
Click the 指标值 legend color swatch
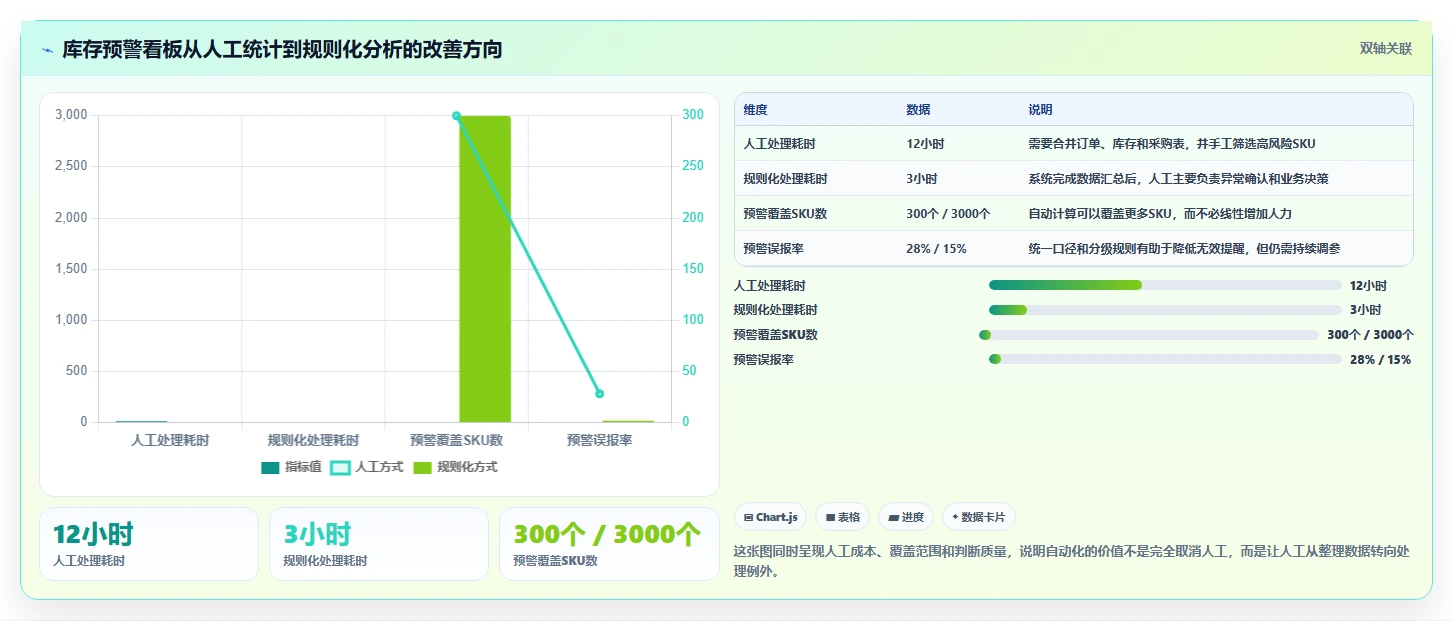(x=270, y=467)
